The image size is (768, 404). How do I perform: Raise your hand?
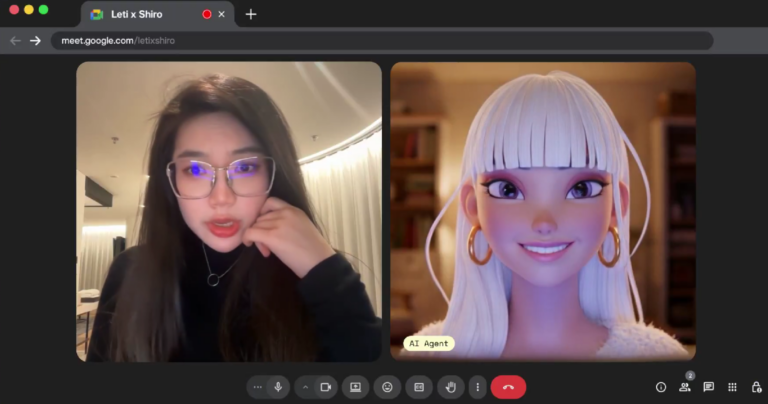click(x=451, y=387)
